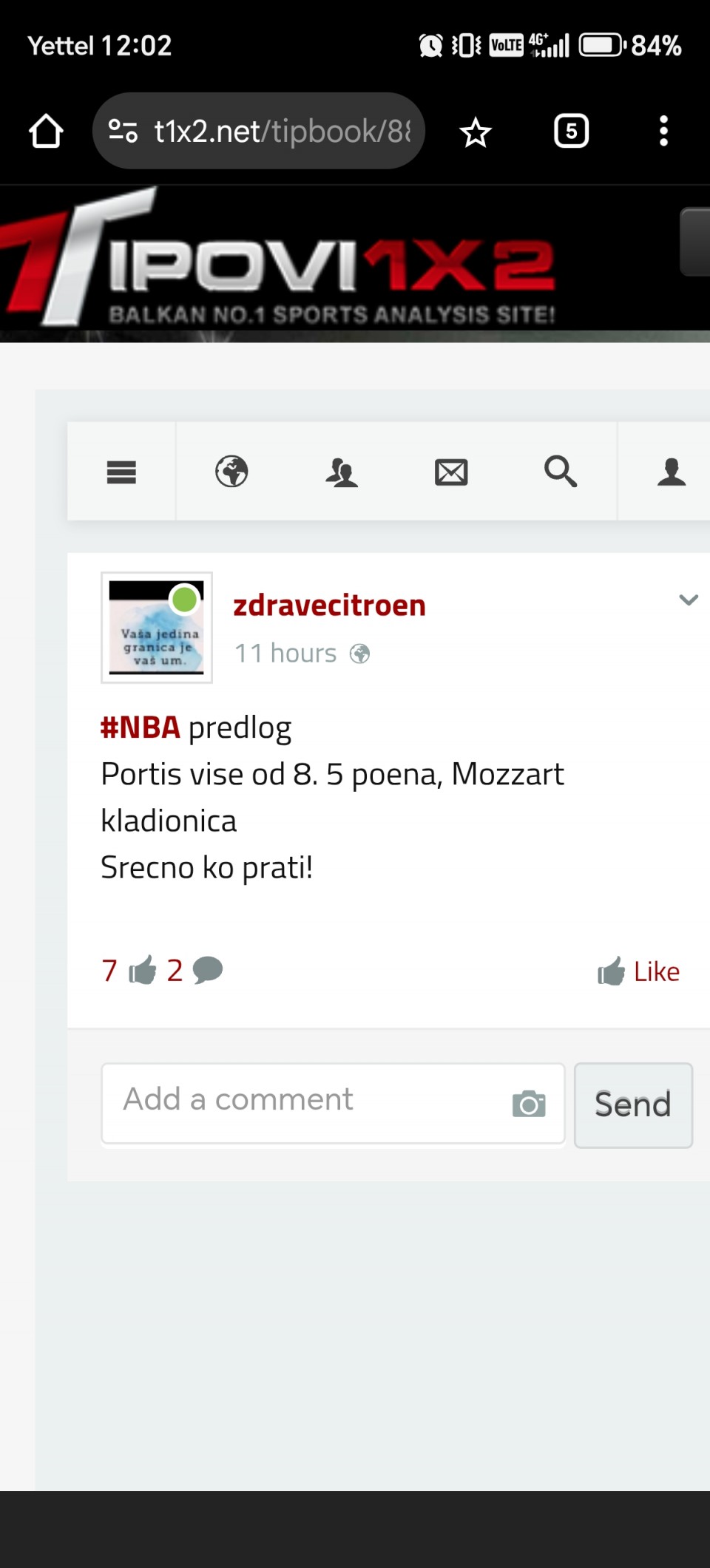Viewport: 710px width, 1568px height.
Task: Like the post by zdravecitroen
Action: [x=639, y=971]
